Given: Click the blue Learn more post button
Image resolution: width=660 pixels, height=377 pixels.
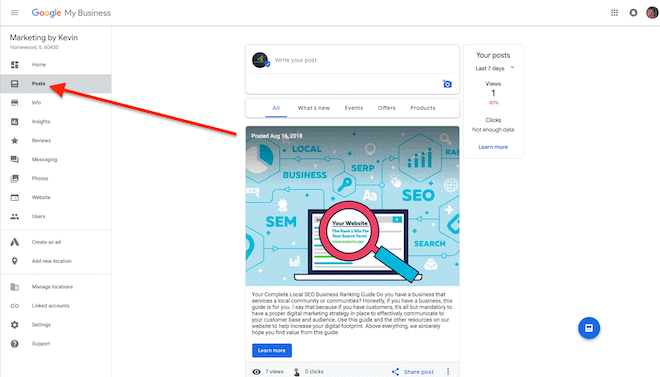Looking at the screenshot, I should click(272, 350).
